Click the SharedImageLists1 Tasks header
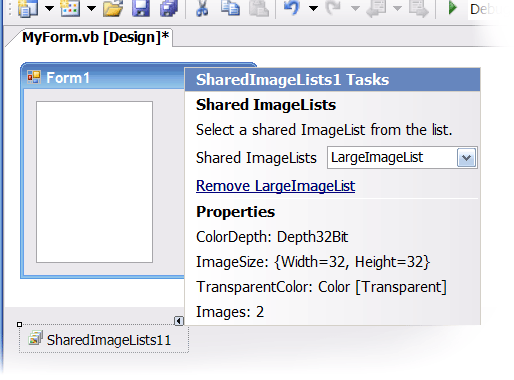Image resolution: width=514 pixels, height=380 pixels. tap(332, 80)
